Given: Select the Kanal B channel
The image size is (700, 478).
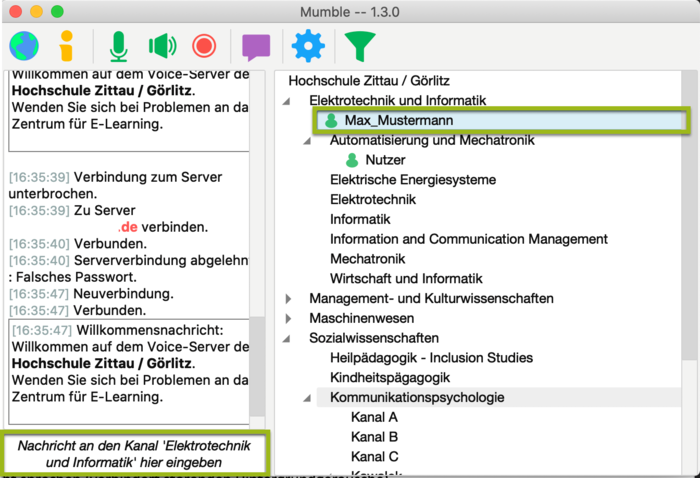Looking at the screenshot, I should point(374,436).
